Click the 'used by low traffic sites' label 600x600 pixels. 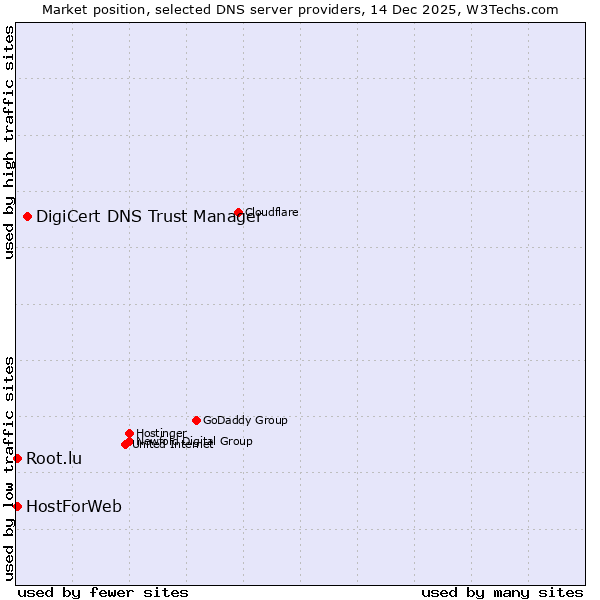point(9,467)
